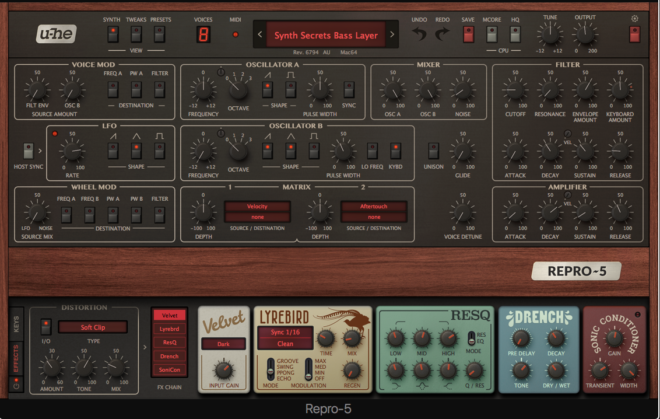660x419 pixels.
Task: Open Lyrebird Sync 1/16 dropdown
Action: pos(285,332)
